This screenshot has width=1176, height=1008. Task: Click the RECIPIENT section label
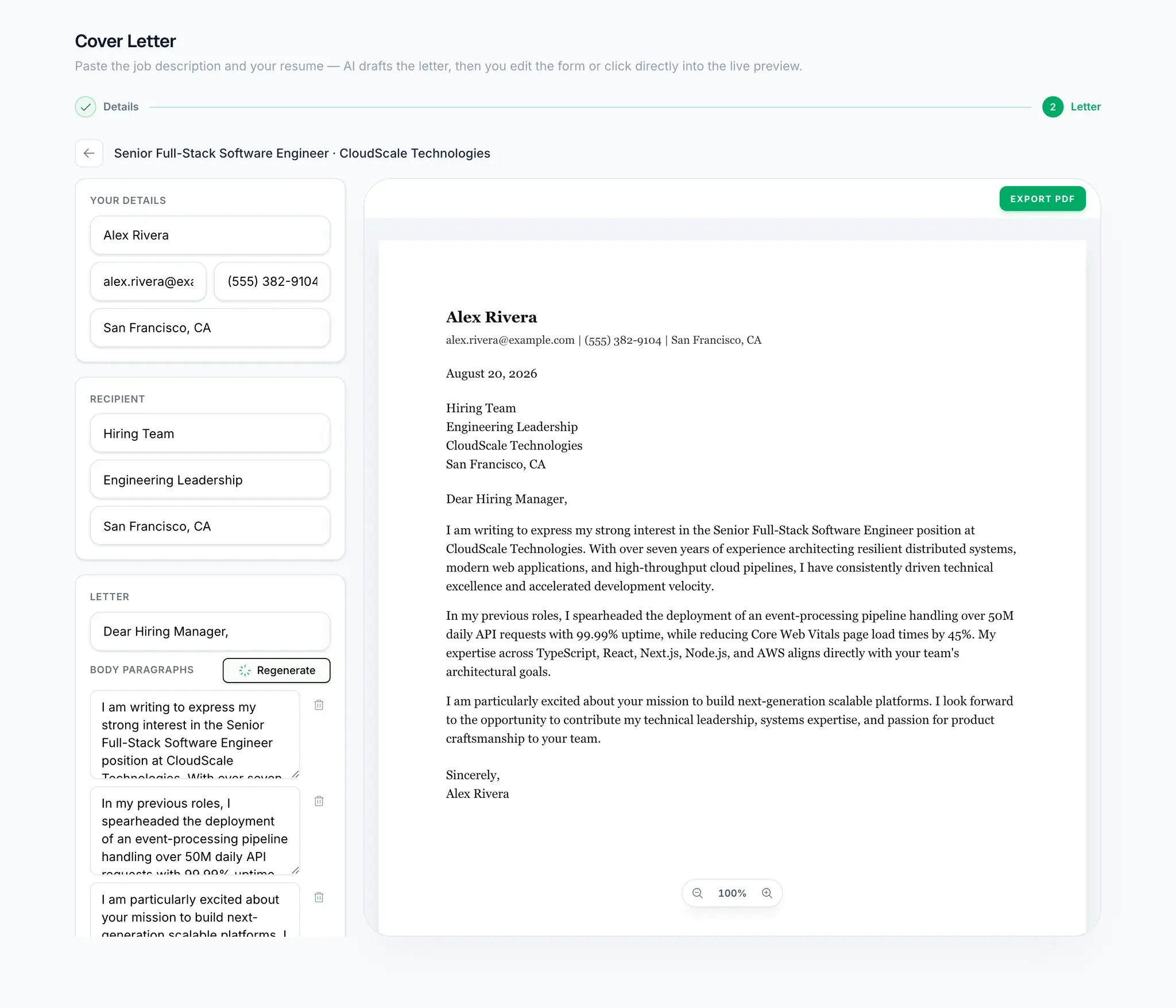coord(117,399)
